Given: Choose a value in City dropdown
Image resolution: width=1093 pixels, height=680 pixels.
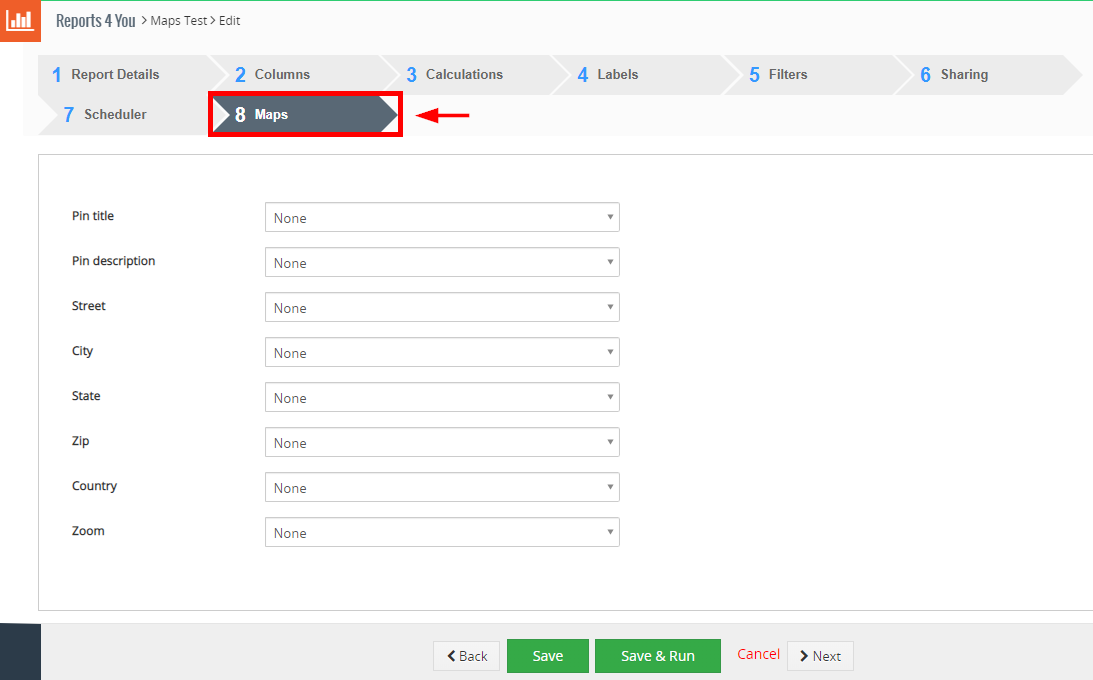Looking at the screenshot, I should click(442, 353).
